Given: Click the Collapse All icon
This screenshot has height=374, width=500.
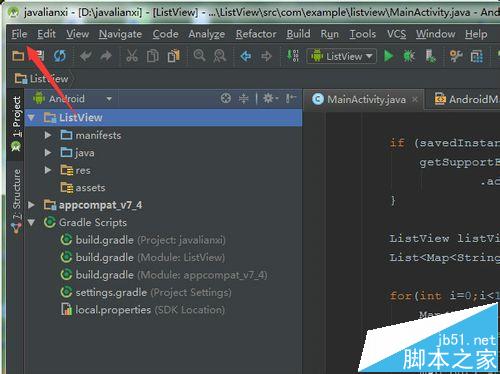Looking at the screenshot, I should [244, 99].
